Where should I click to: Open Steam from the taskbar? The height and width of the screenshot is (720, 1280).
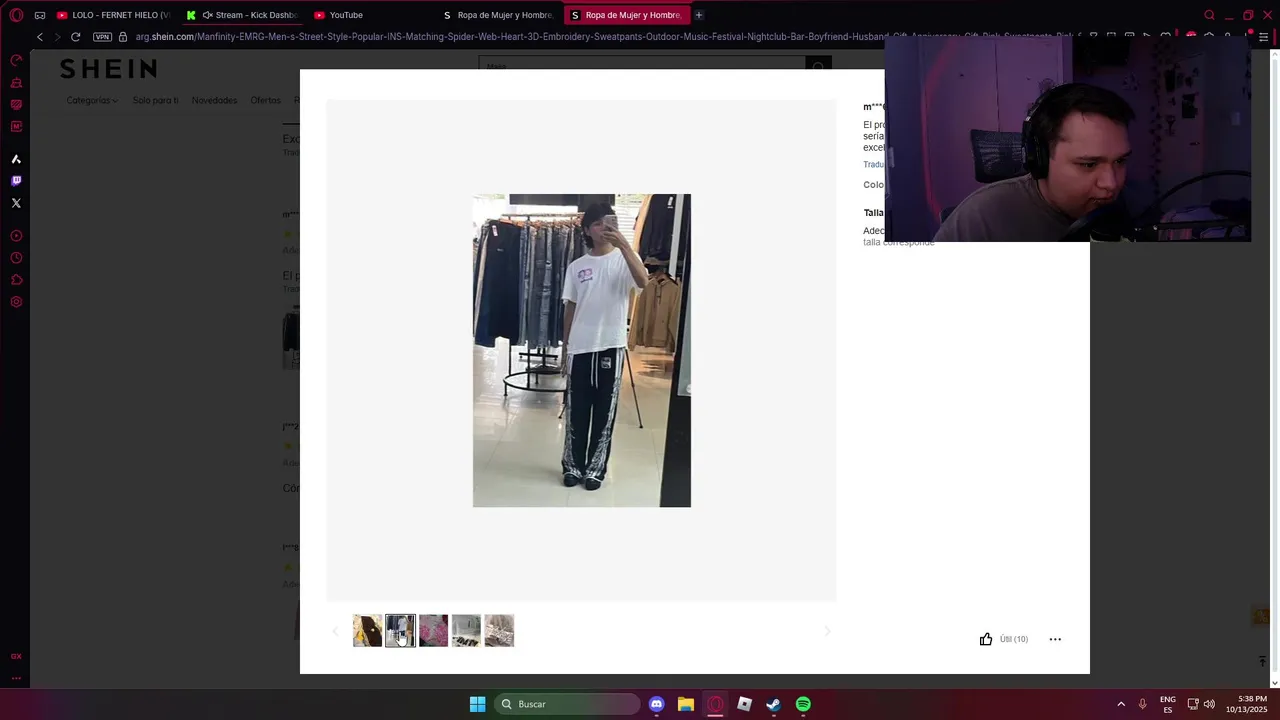[x=773, y=704]
